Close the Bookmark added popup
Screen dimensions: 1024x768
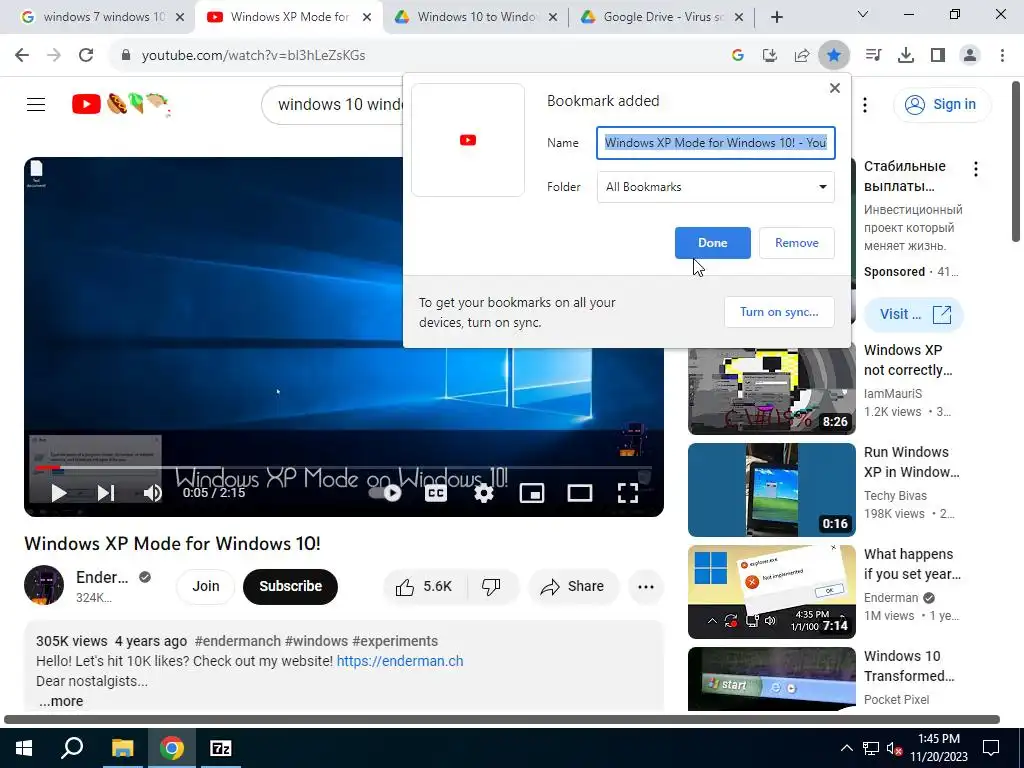pyautogui.click(x=835, y=88)
